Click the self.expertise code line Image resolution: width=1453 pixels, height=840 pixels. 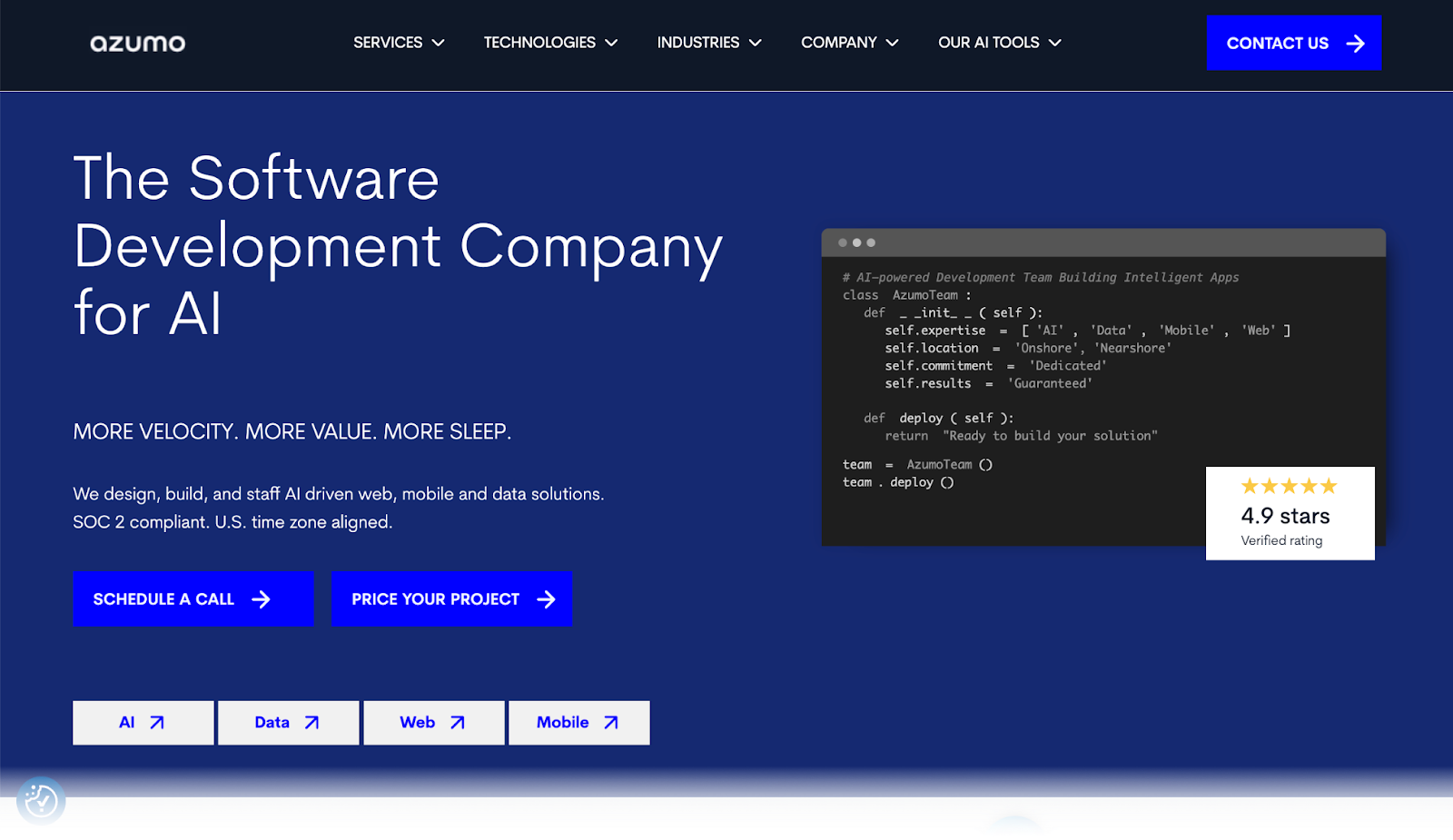1087,331
